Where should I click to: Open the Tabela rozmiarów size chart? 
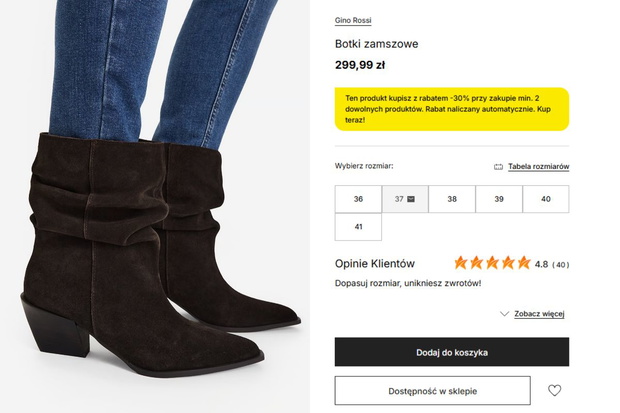click(539, 167)
